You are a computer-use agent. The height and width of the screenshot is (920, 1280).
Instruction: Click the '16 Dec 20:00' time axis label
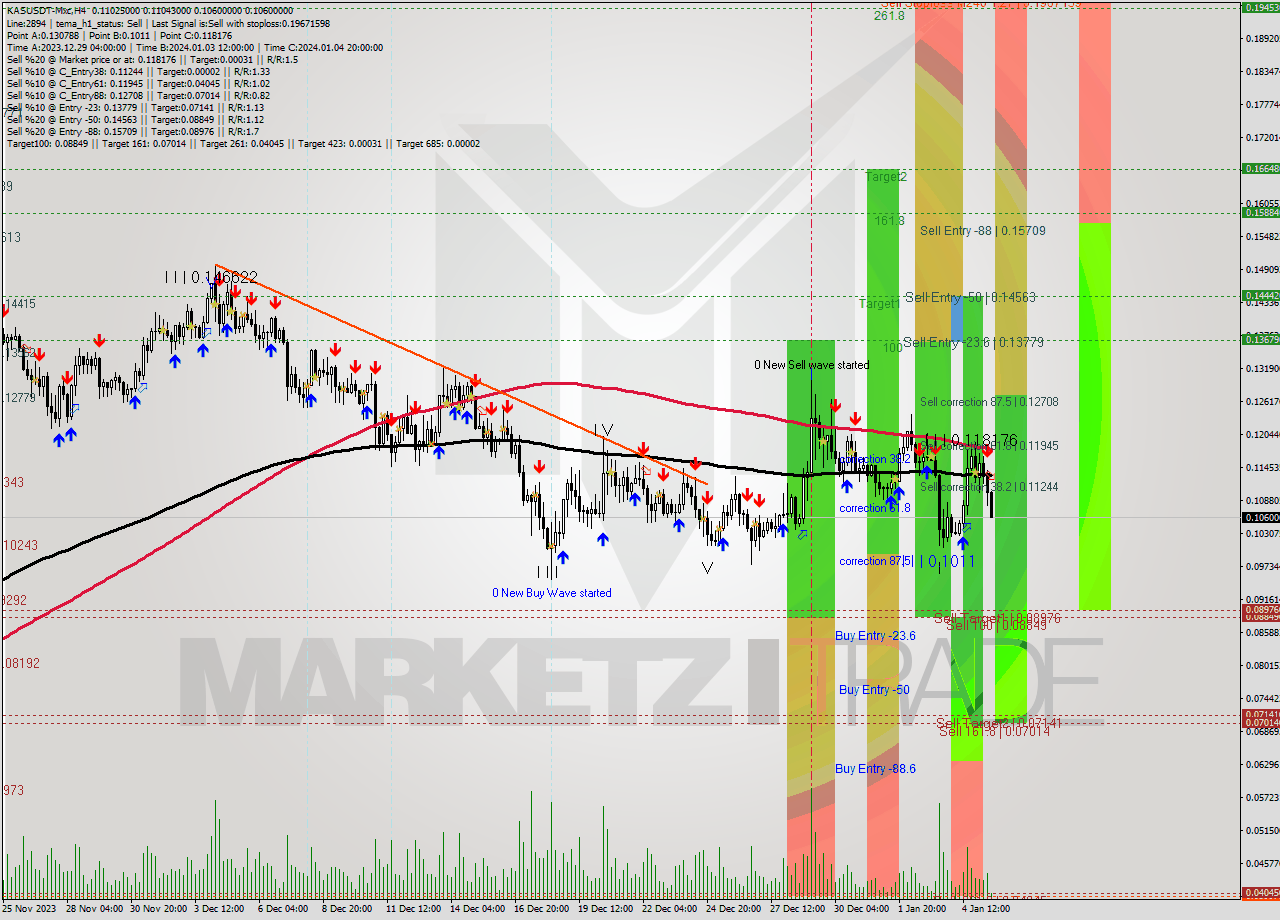[540, 909]
